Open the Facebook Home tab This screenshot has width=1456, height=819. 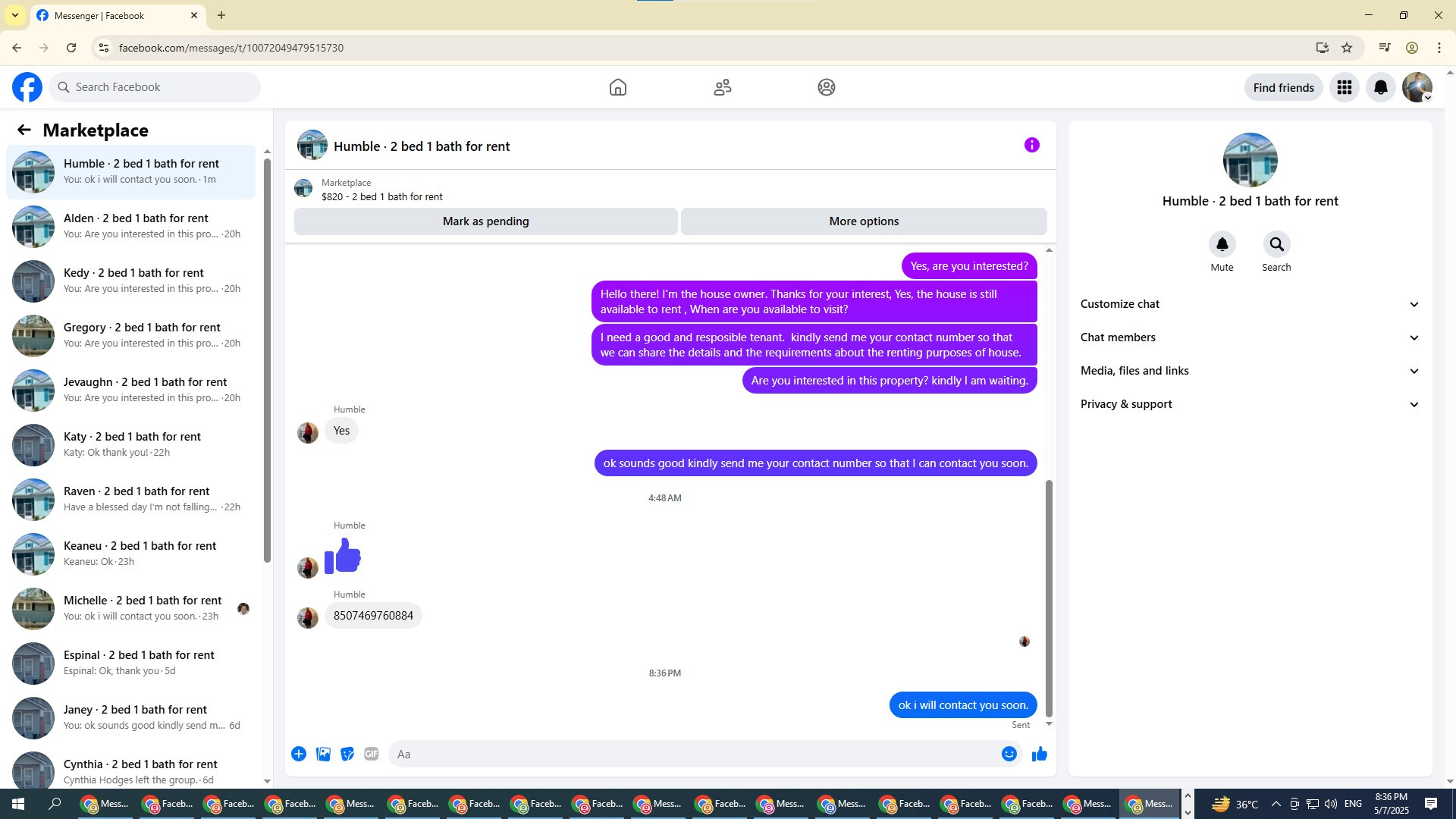tap(617, 87)
